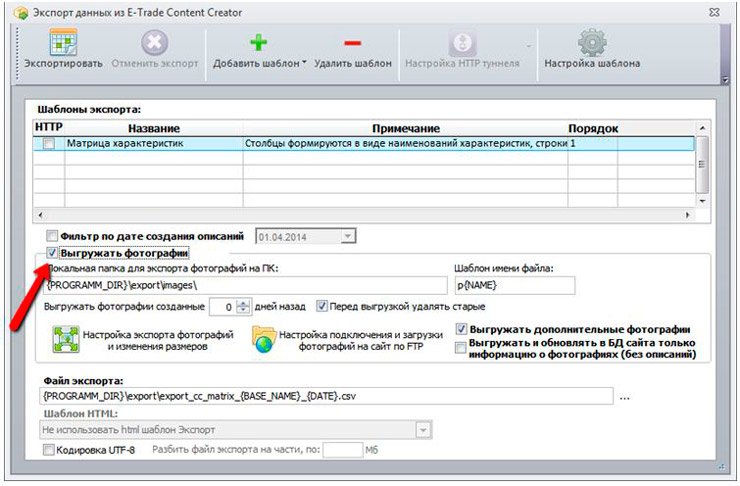Open the gear Настройка шаблона icon
Screen dimensions: 740x486
[x=592, y=42]
